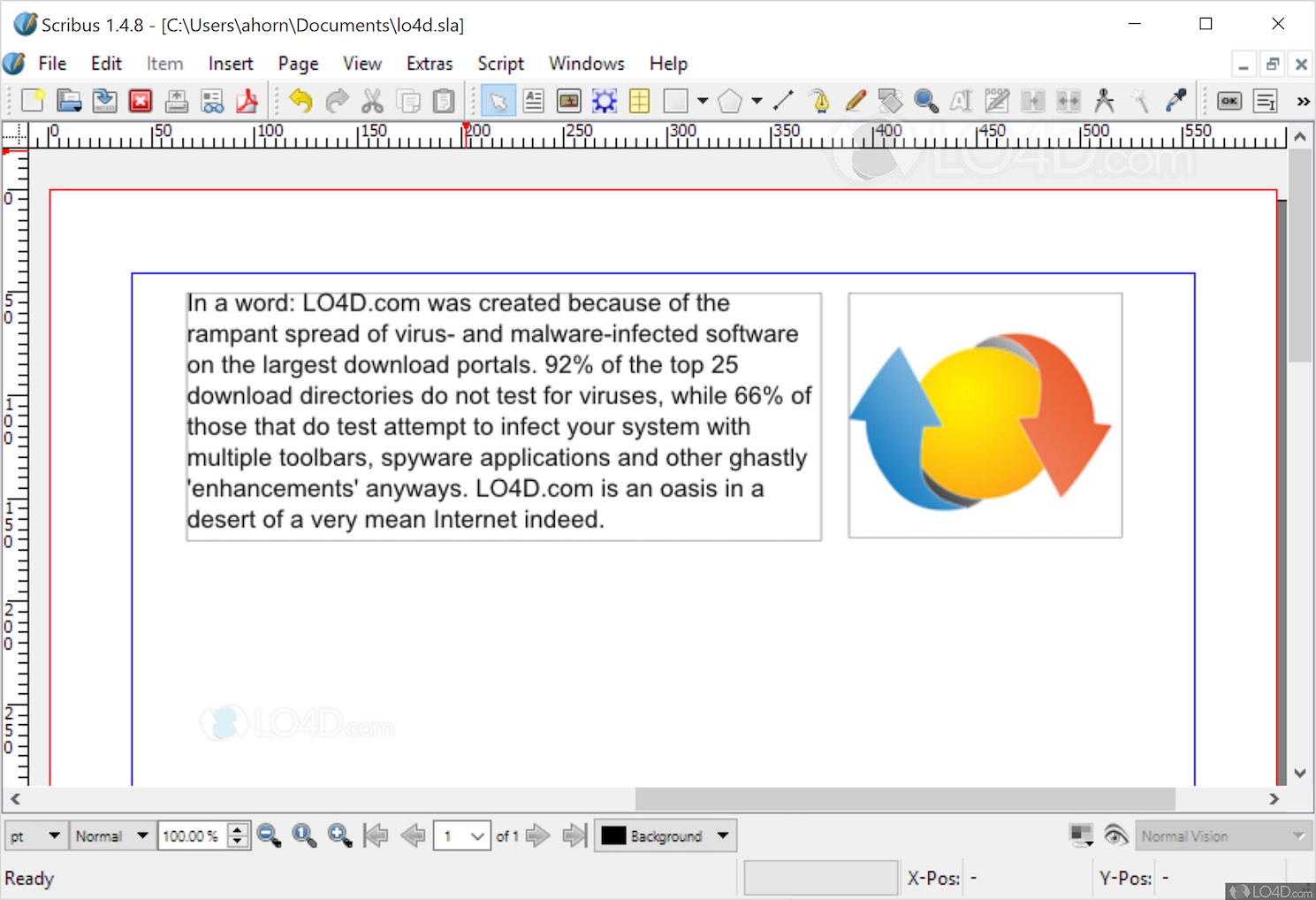
Task: Select the Eye Dropper tool
Action: point(1175,101)
